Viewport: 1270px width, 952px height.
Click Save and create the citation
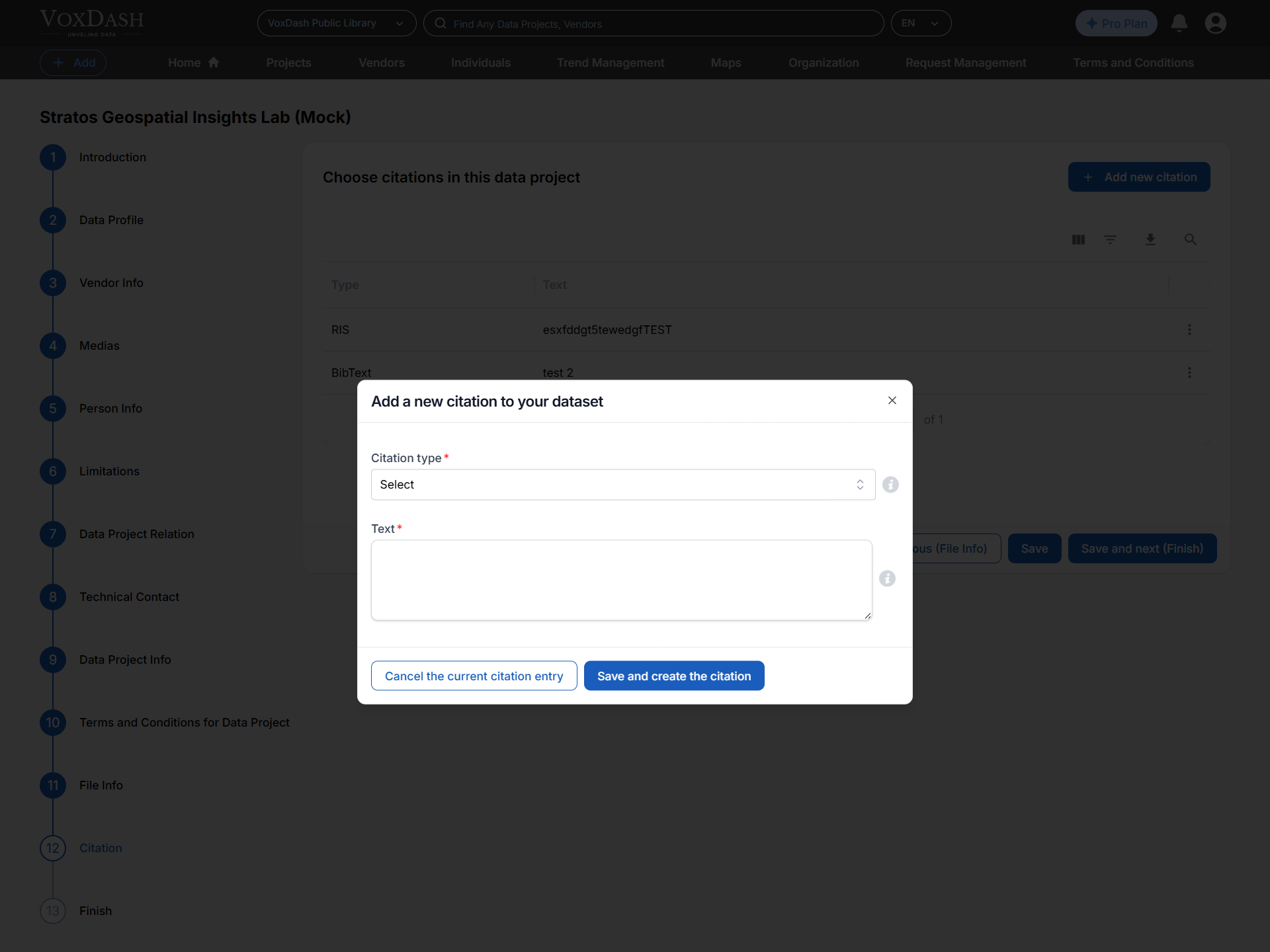point(673,676)
